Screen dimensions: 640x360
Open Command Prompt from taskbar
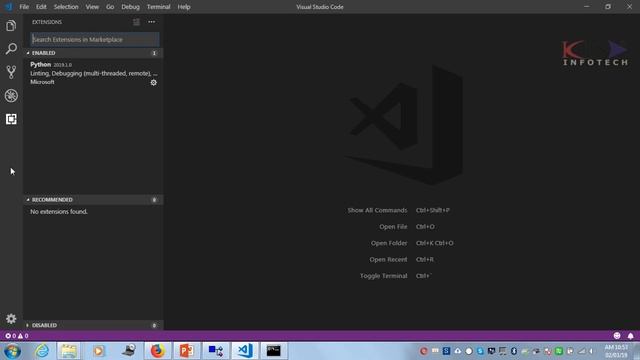point(273,351)
